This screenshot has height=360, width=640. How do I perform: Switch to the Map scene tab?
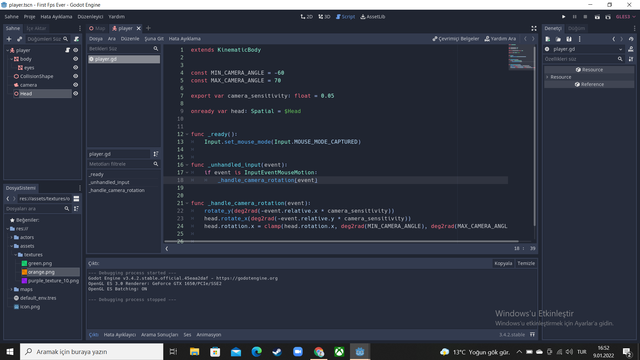pyautogui.click(x=97, y=28)
